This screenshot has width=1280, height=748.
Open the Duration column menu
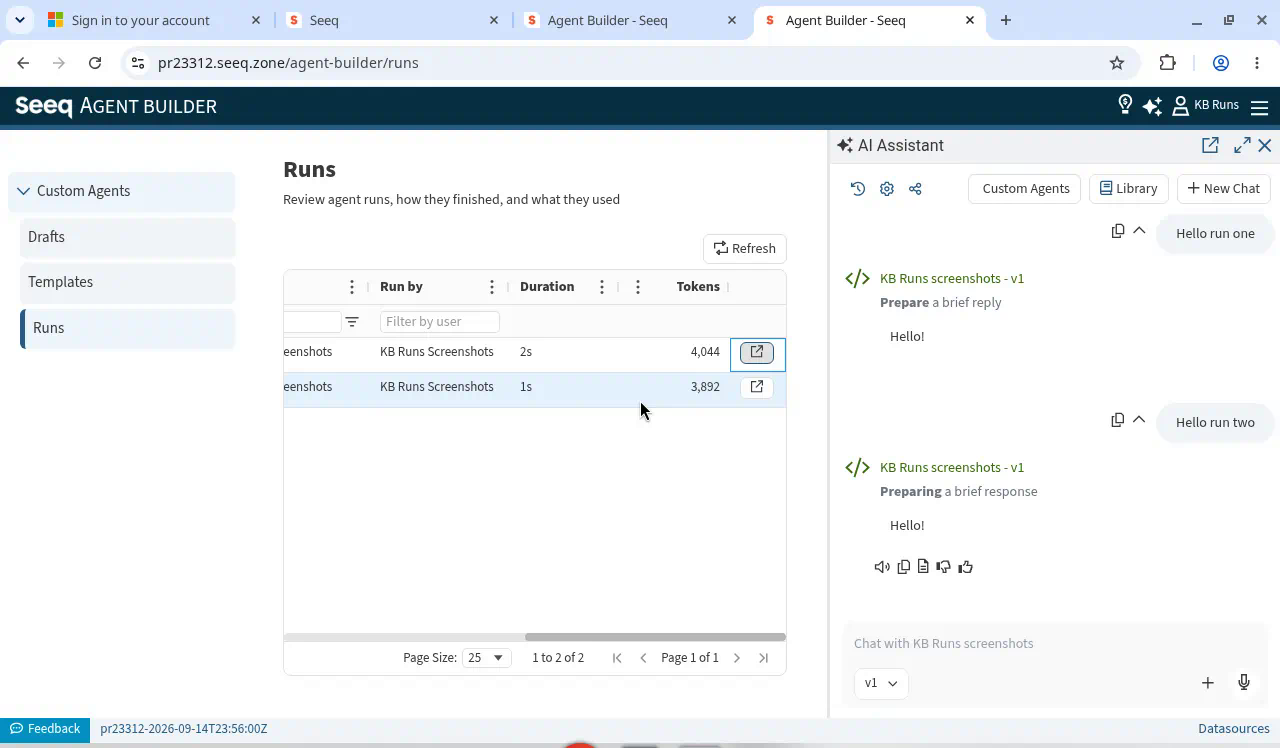click(602, 287)
